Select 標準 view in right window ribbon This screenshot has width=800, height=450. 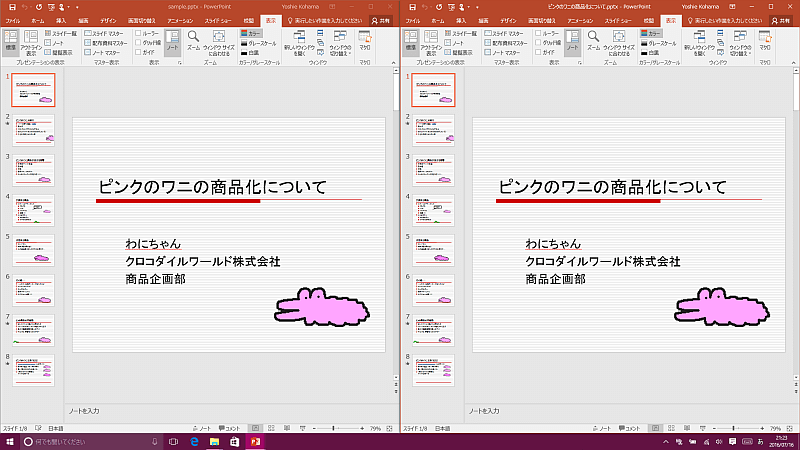[x=411, y=42]
